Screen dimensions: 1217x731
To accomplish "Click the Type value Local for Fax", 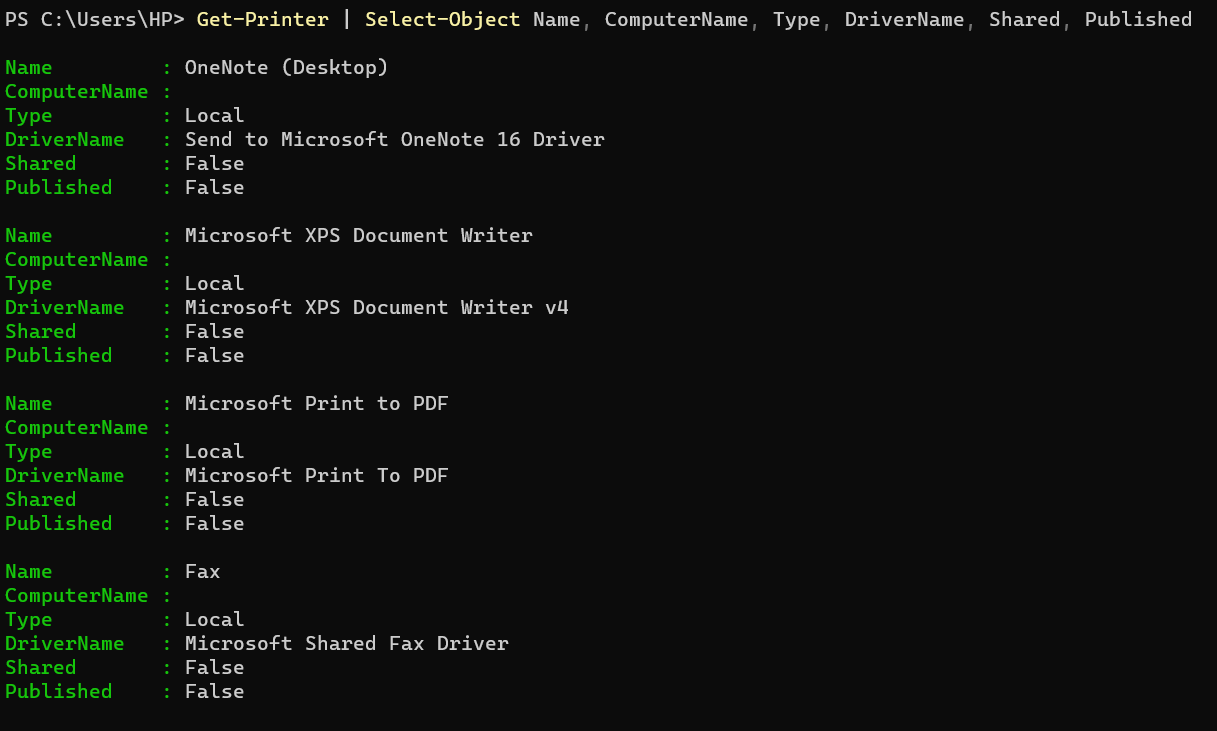I will (215, 620).
